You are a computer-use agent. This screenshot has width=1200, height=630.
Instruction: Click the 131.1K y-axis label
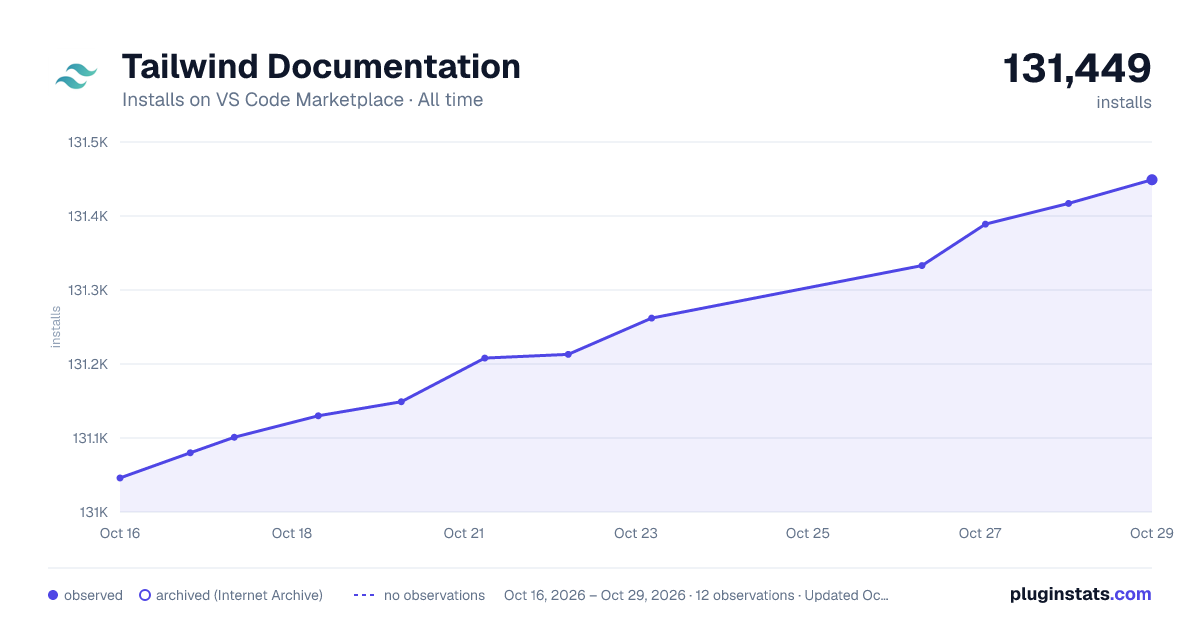89,438
